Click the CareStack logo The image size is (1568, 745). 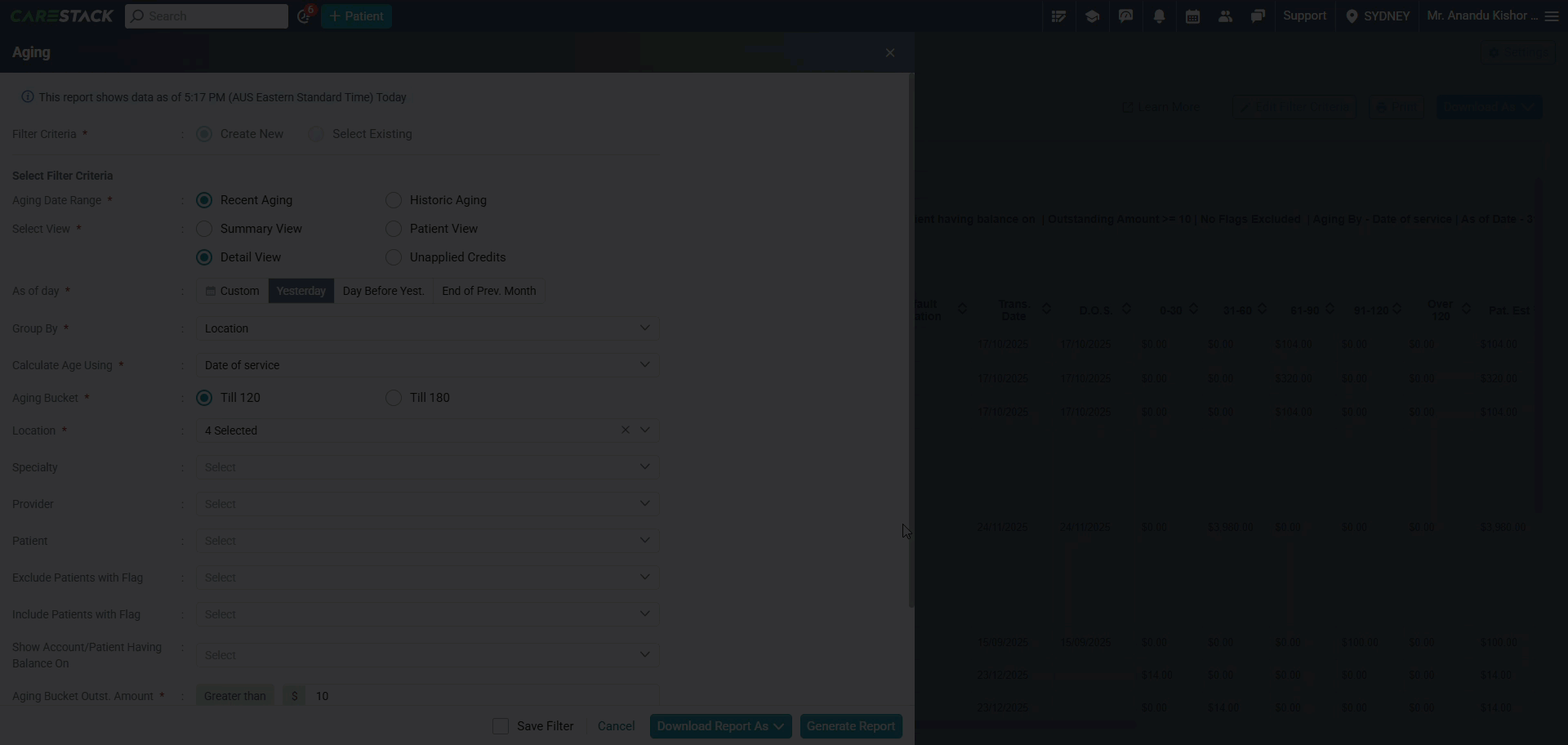point(62,16)
